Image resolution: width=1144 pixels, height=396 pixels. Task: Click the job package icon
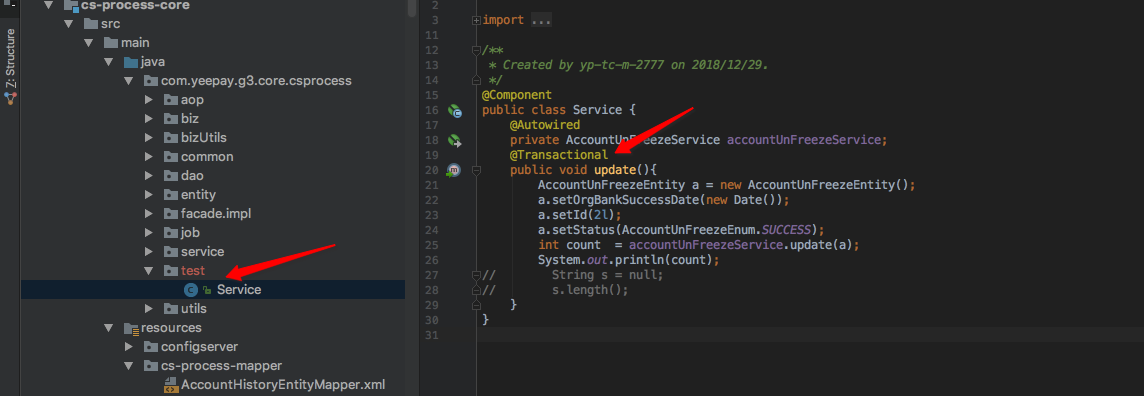[170, 233]
